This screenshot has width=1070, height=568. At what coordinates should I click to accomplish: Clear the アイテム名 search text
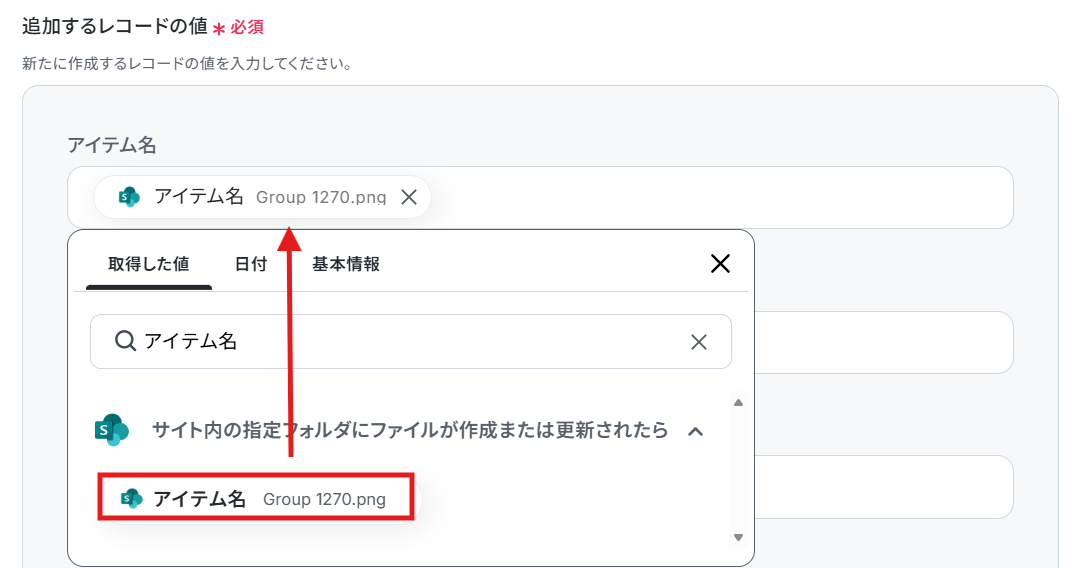pyautogui.click(x=699, y=342)
